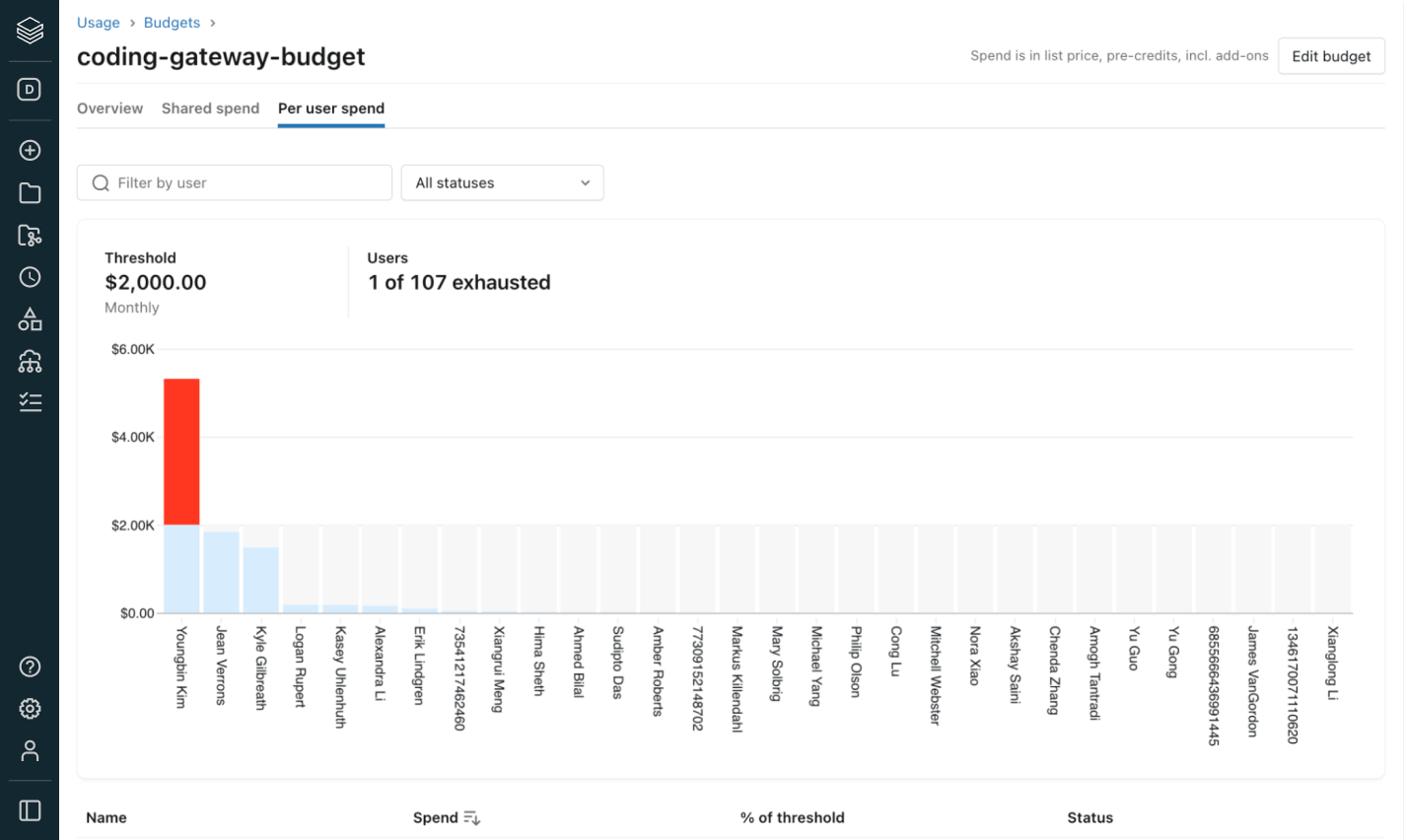Toggle the sidebar collapse panel icon
Viewport: 1404px width, 840px height.
point(30,810)
